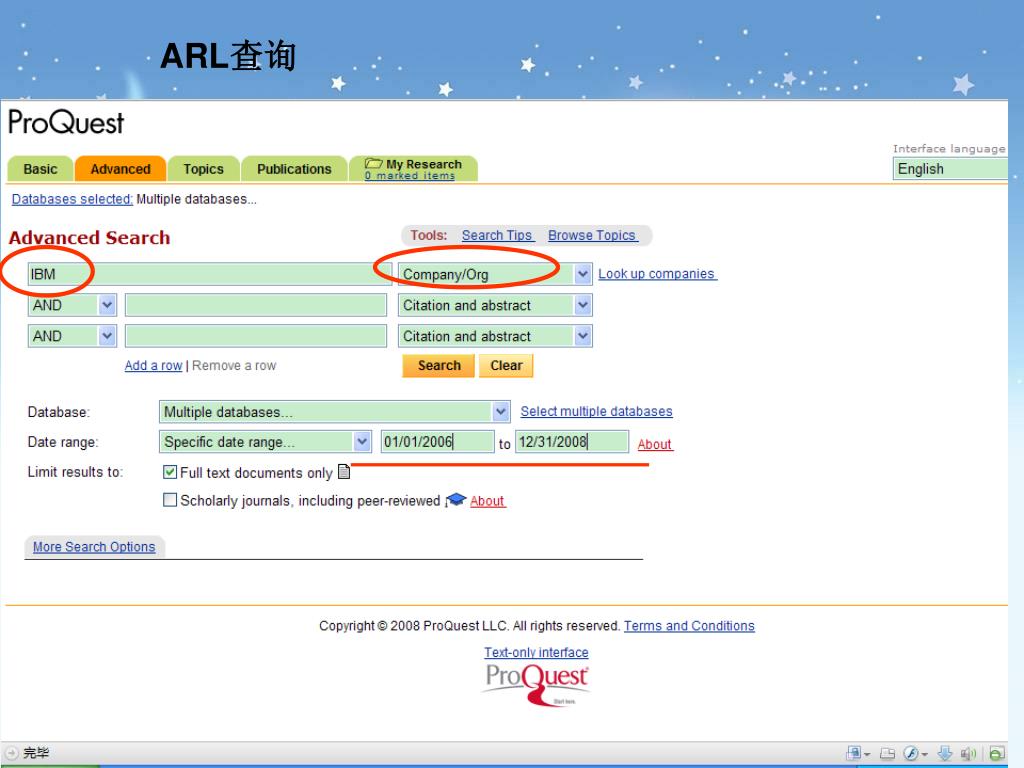Click the save page icon in status bar

click(x=854, y=753)
